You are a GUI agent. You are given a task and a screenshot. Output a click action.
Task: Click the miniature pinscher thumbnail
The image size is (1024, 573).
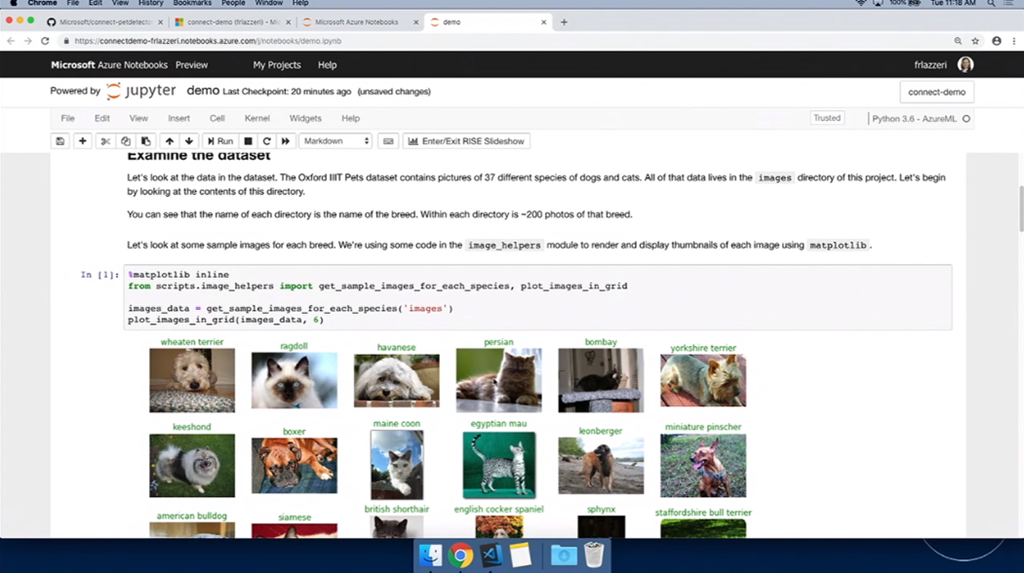pyautogui.click(x=703, y=466)
